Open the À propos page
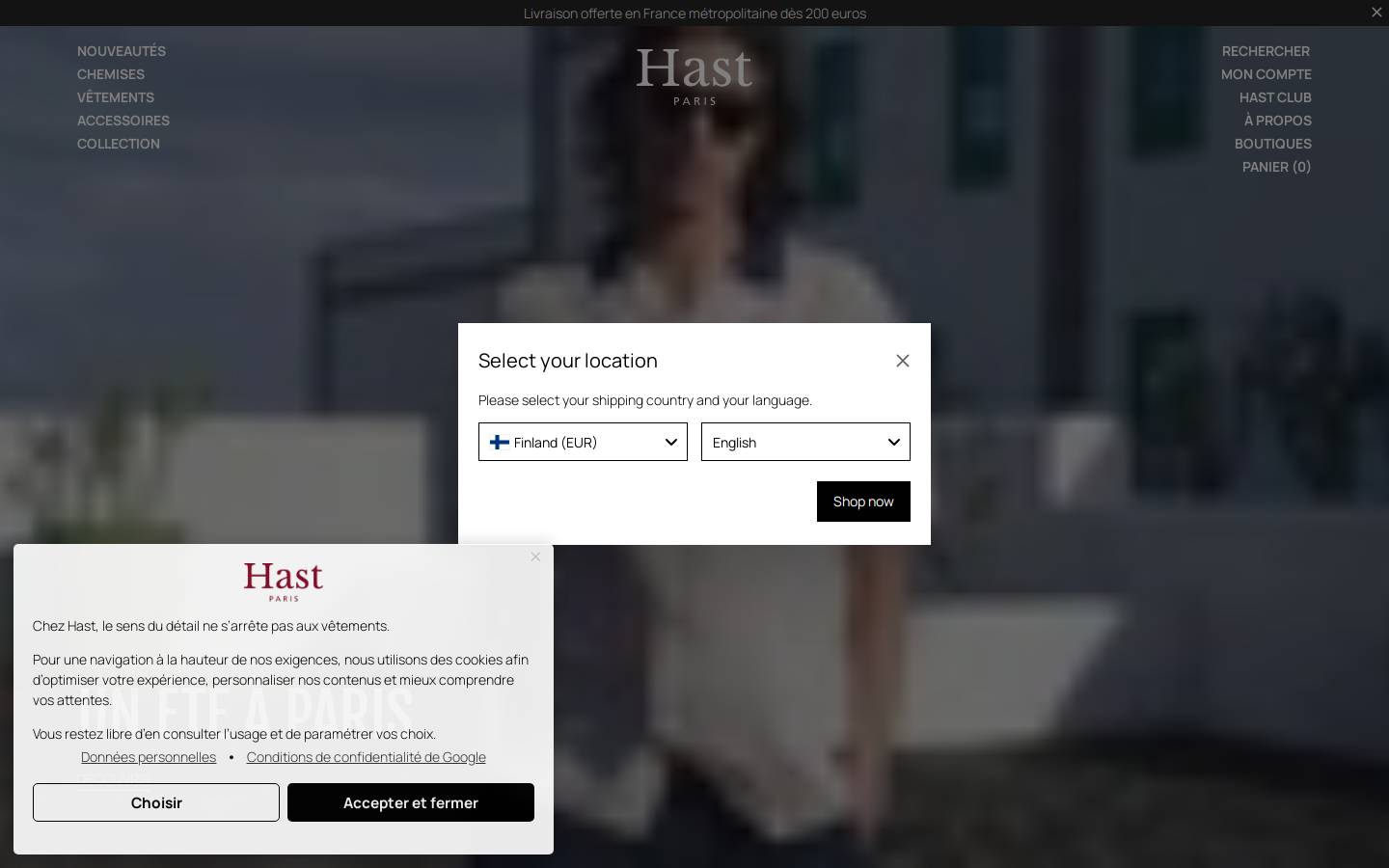 coord(1277,121)
